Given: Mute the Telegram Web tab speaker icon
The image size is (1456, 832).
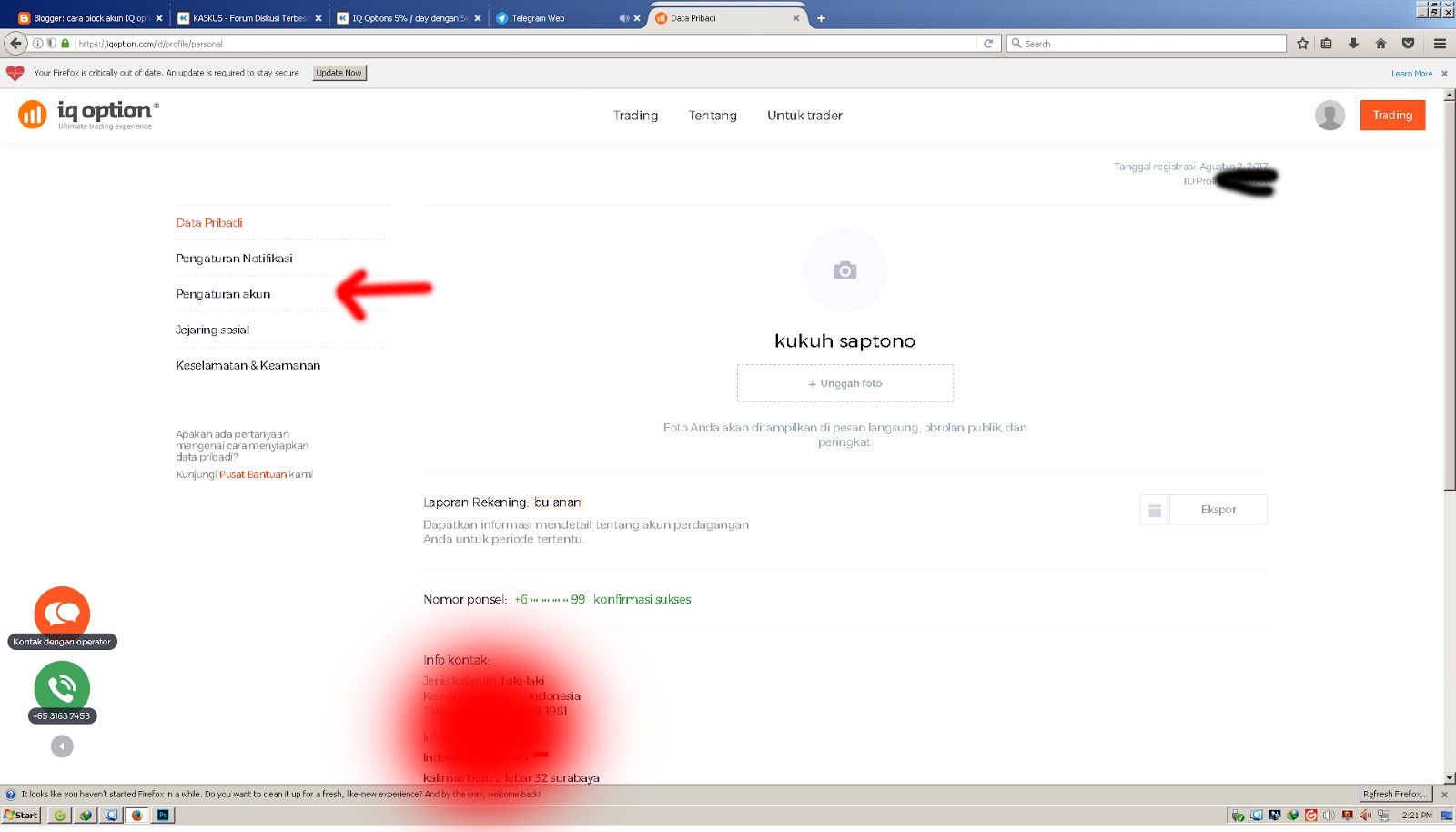Looking at the screenshot, I should [x=623, y=18].
